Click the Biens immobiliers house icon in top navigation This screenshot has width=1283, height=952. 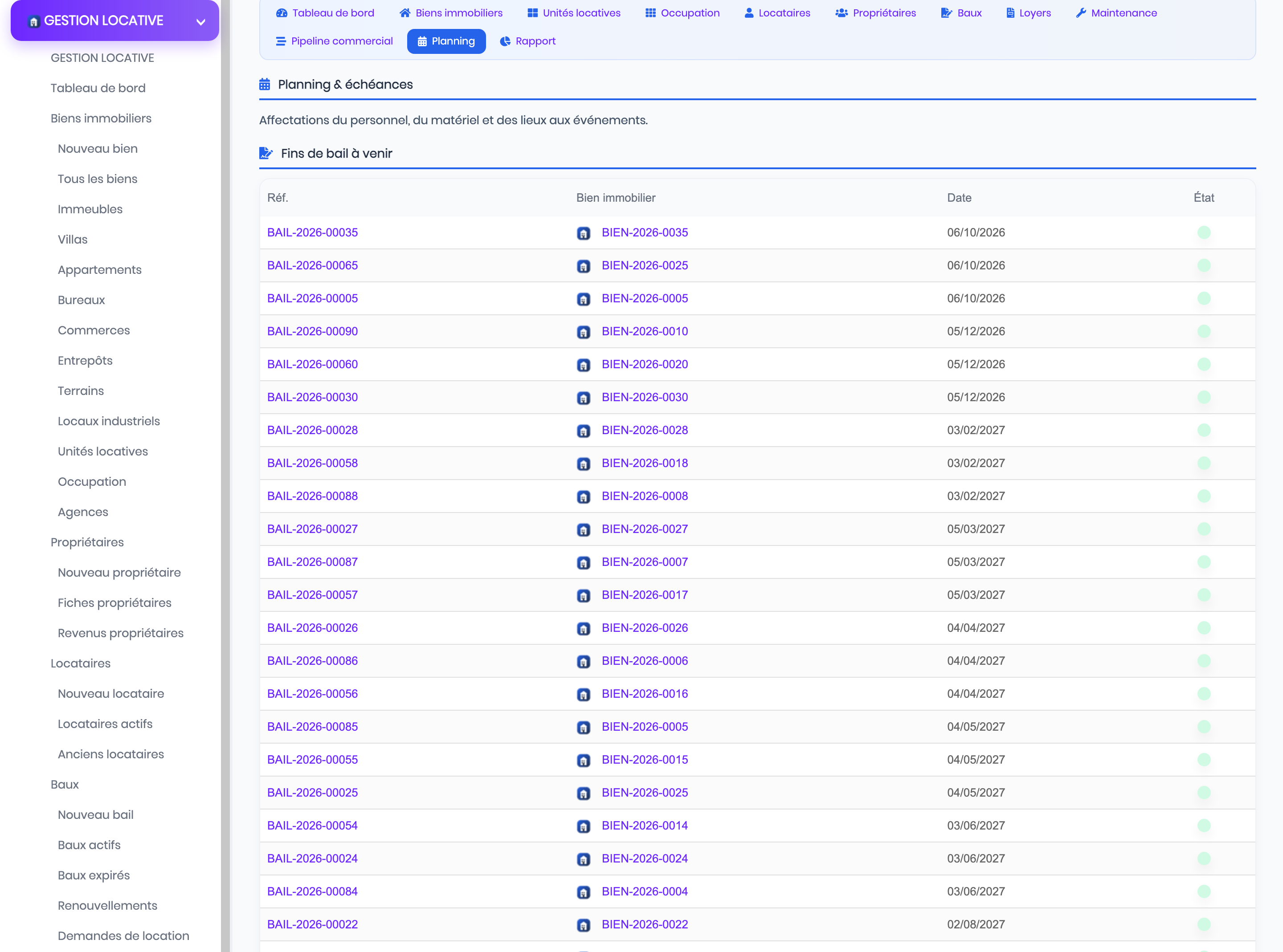coord(405,12)
